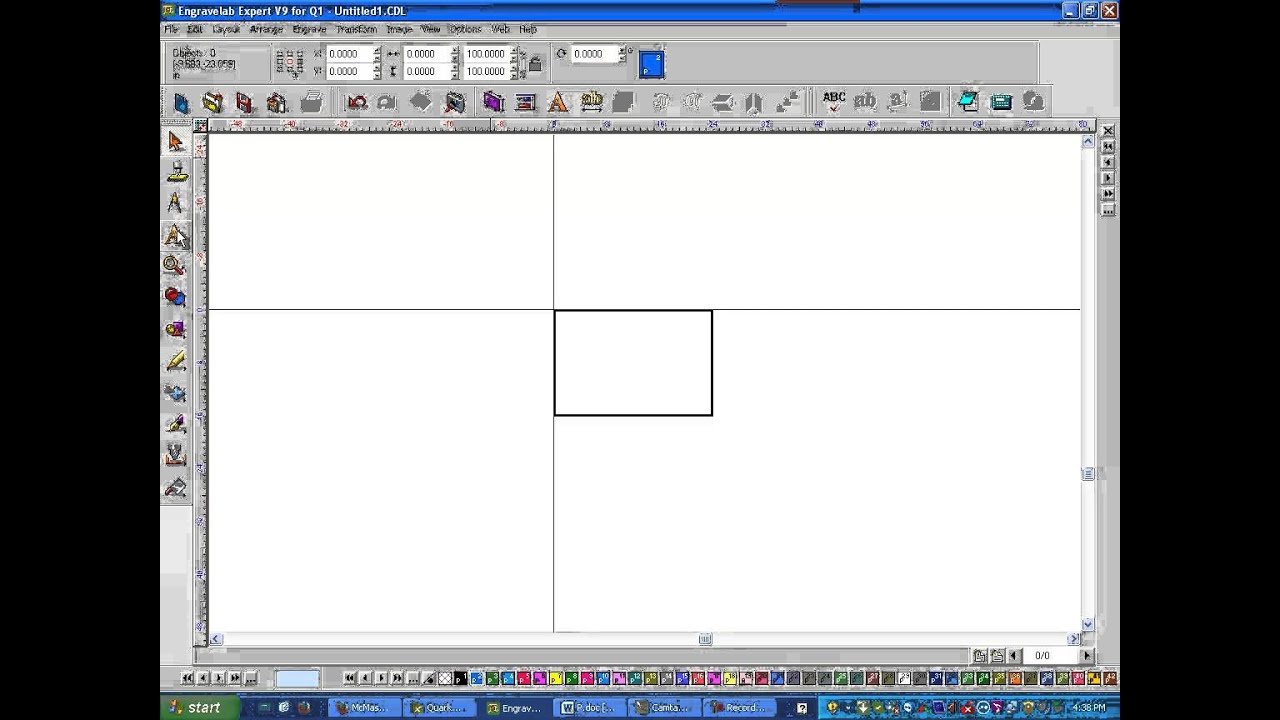Select the A text tool above zoom tool
Viewport: 1280px width, 720px height.
175,235
